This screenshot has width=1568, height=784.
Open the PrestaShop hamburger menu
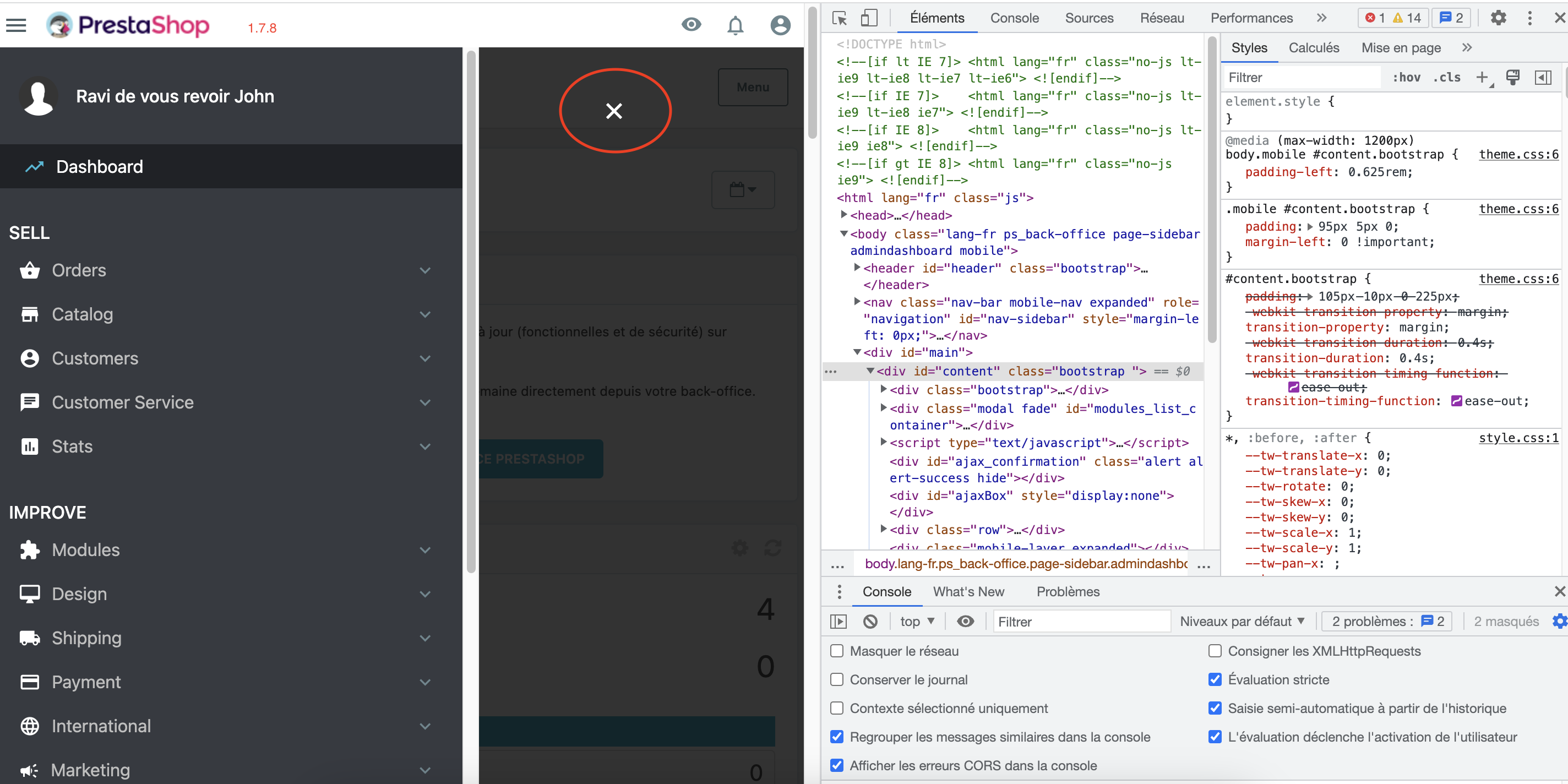click(x=16, y=25)
